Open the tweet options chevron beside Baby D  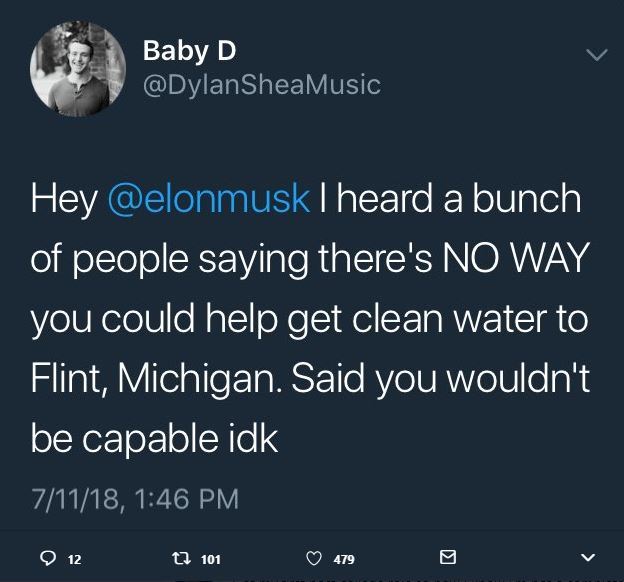pyautogui.click(x=597, y=54)
